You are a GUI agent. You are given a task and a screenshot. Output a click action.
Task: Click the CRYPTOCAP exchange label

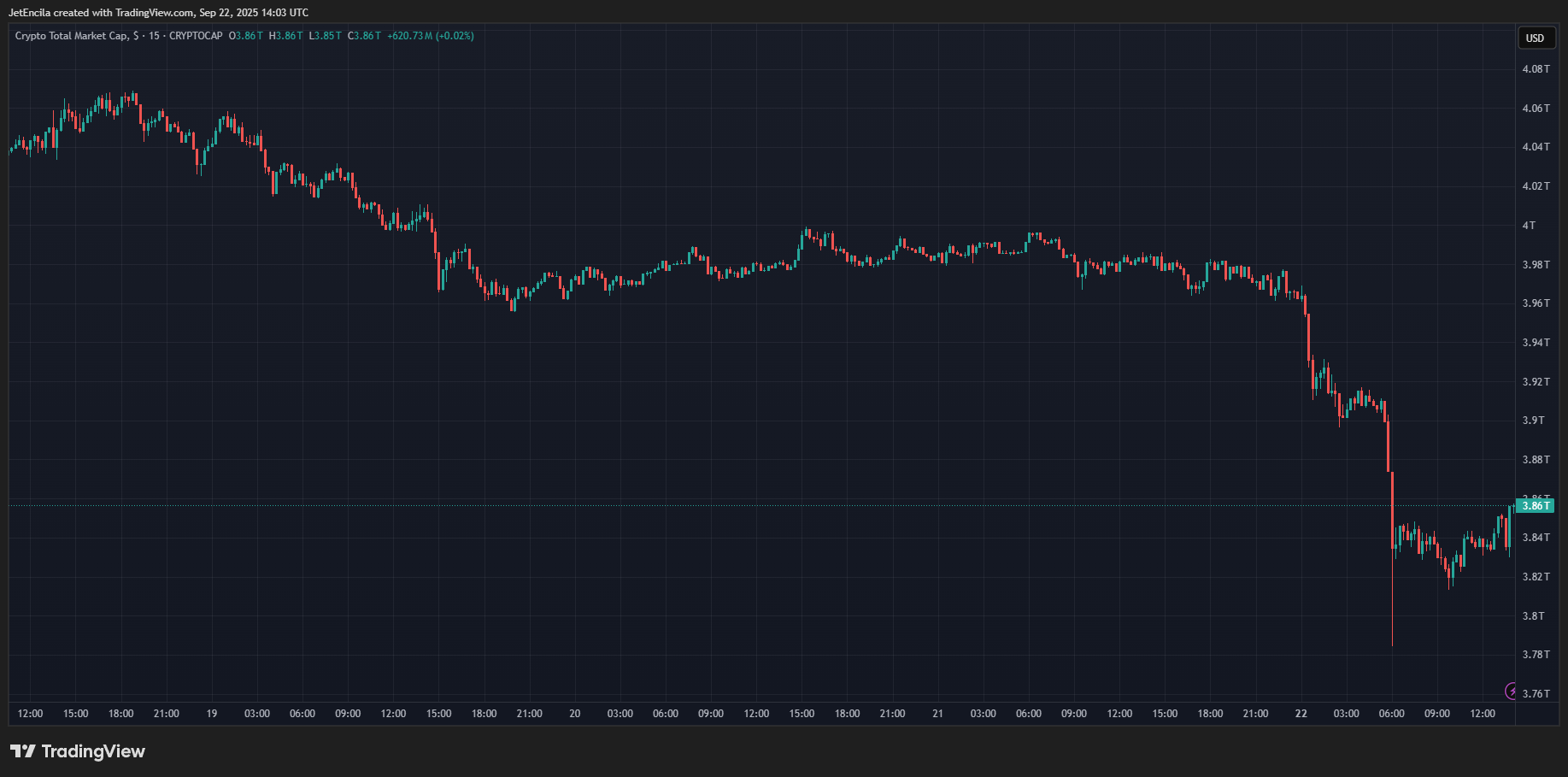pos(196,36)
